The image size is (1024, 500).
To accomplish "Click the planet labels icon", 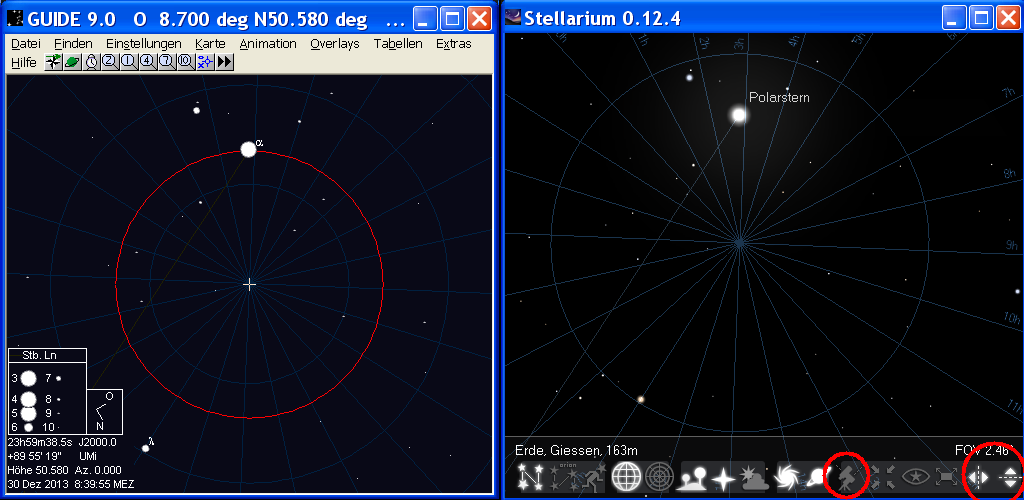I will click(x=815, y=477).
